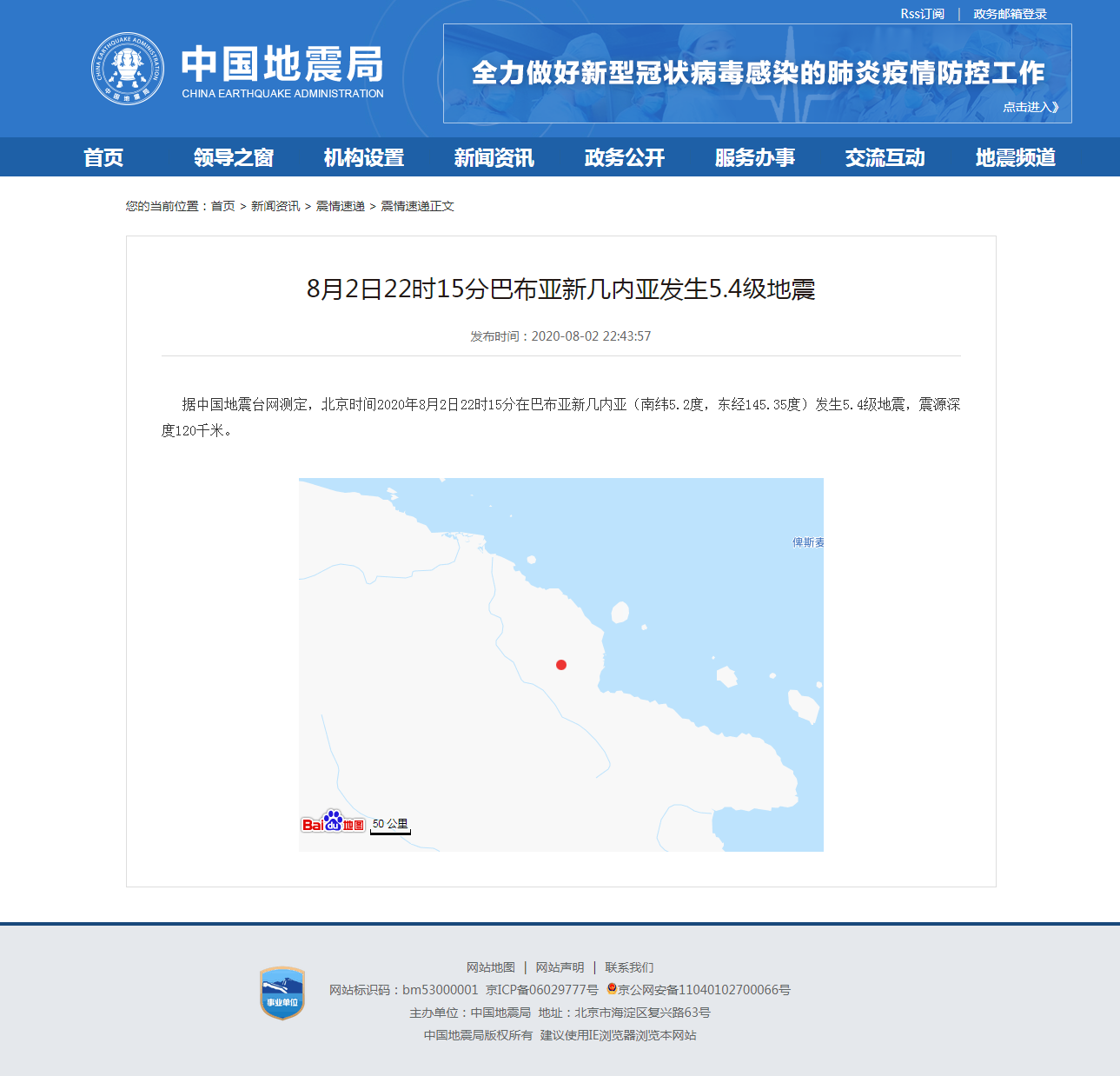Click the 京公网安备 police badge icon
This screenshot has width=1120, height=1076.
pyautogui.click(x=611, y=989)
